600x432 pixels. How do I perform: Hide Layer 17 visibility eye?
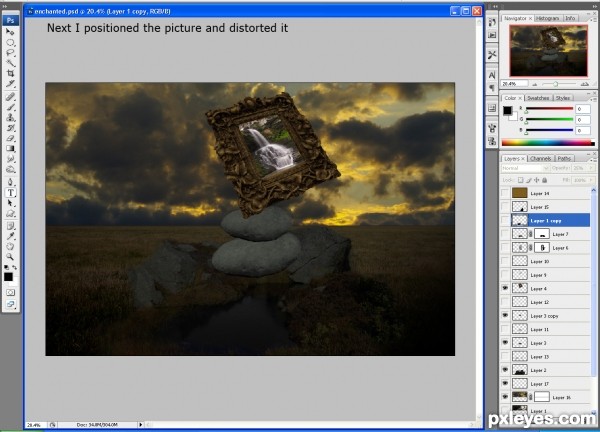[x=505, y=383]
